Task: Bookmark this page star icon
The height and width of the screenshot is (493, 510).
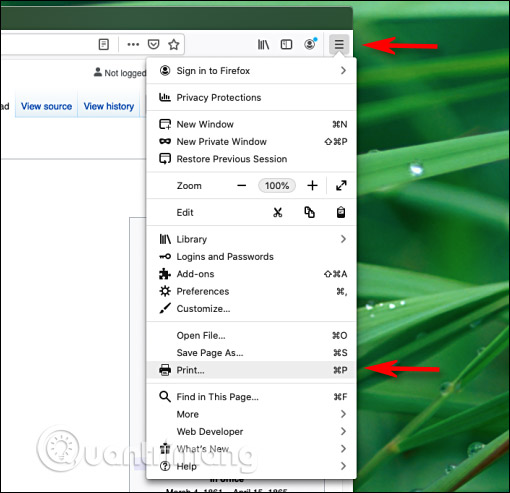Action: tap(174, 44)
